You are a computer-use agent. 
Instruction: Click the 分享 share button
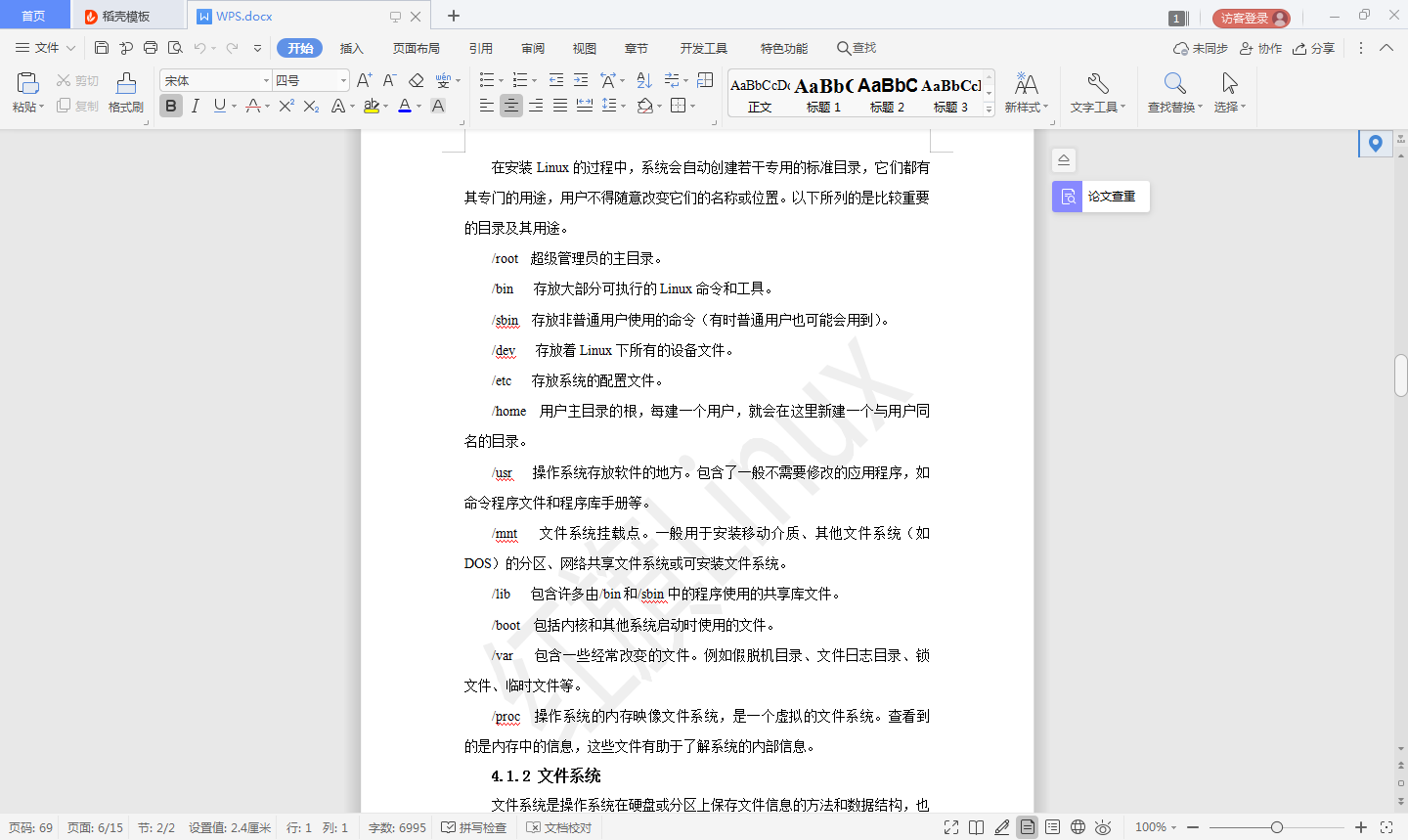[1313, 48]
